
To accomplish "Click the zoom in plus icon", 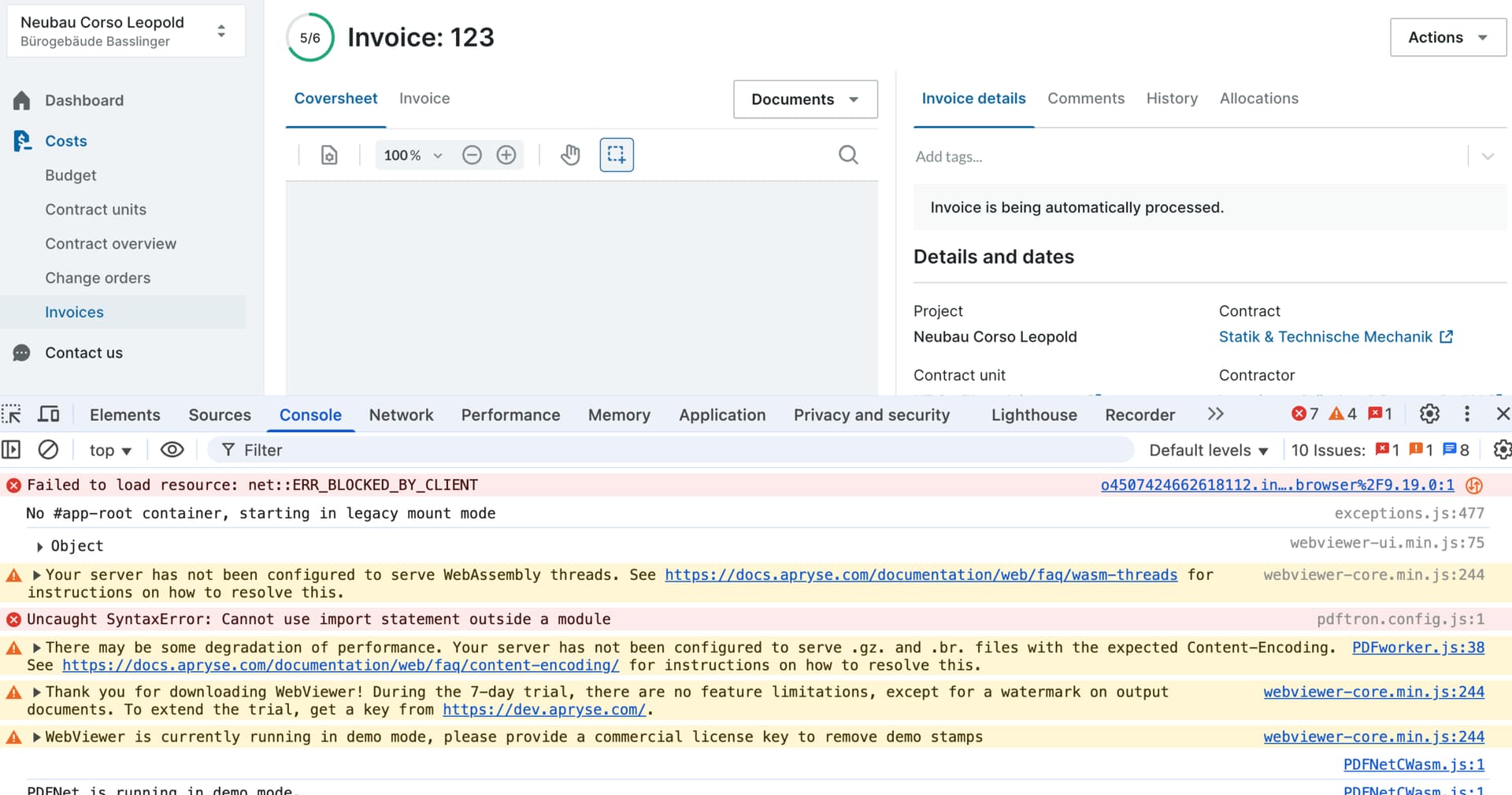I will click(506, 155).
